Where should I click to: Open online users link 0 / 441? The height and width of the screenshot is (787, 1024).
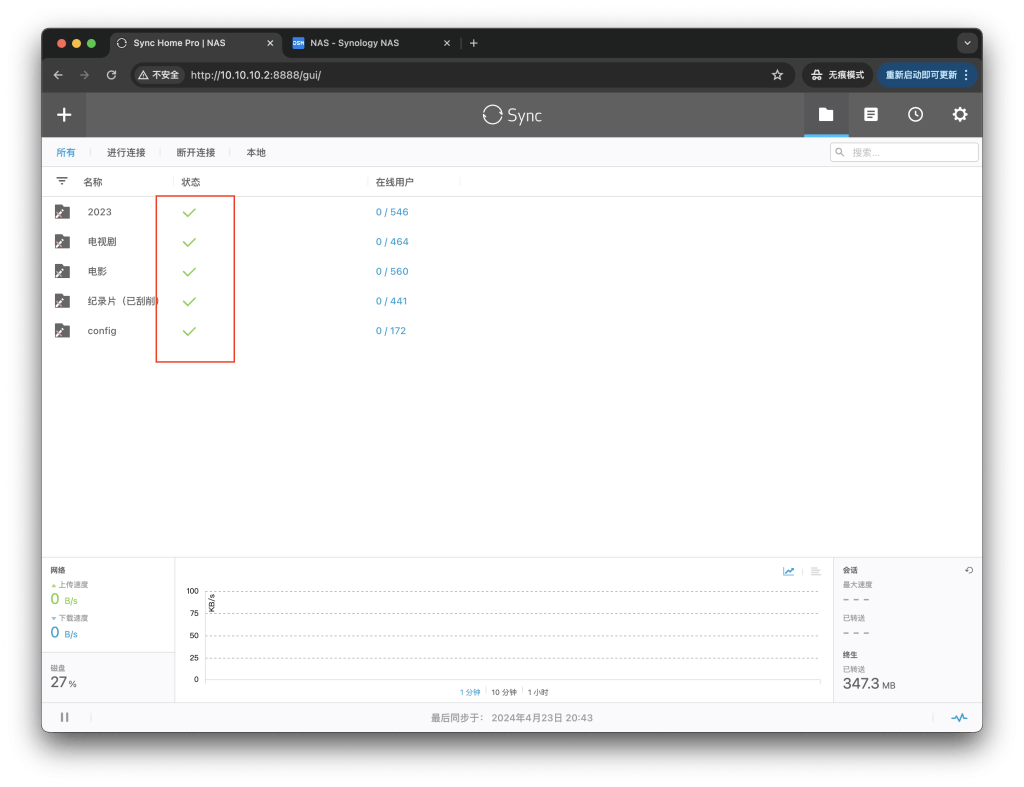tap(391, 301)
